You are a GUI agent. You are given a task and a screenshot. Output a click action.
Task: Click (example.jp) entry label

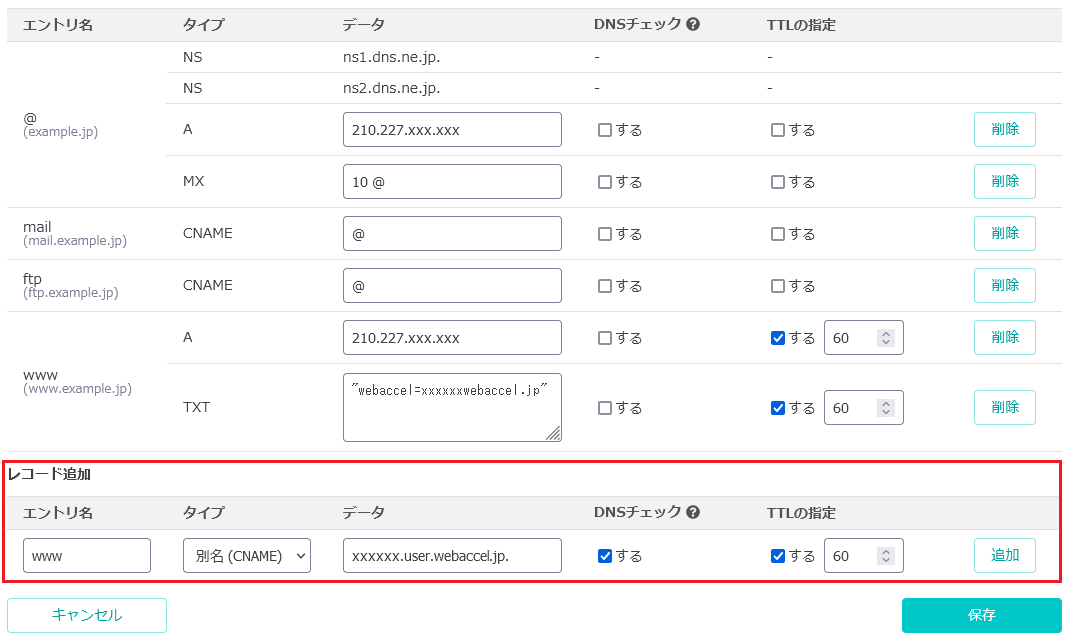[61, 132]
